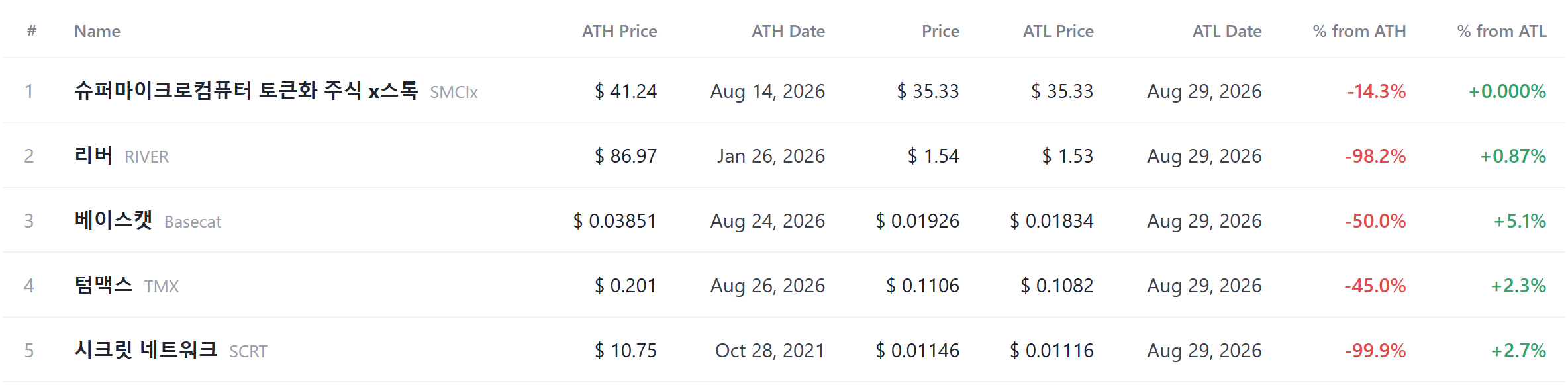Open the 슈퍼마이크로컴퓨터 토큰화 주식 x스톡 coin link
The height and width of the screenshot is (385, 1568).
[x=246, y=91]
